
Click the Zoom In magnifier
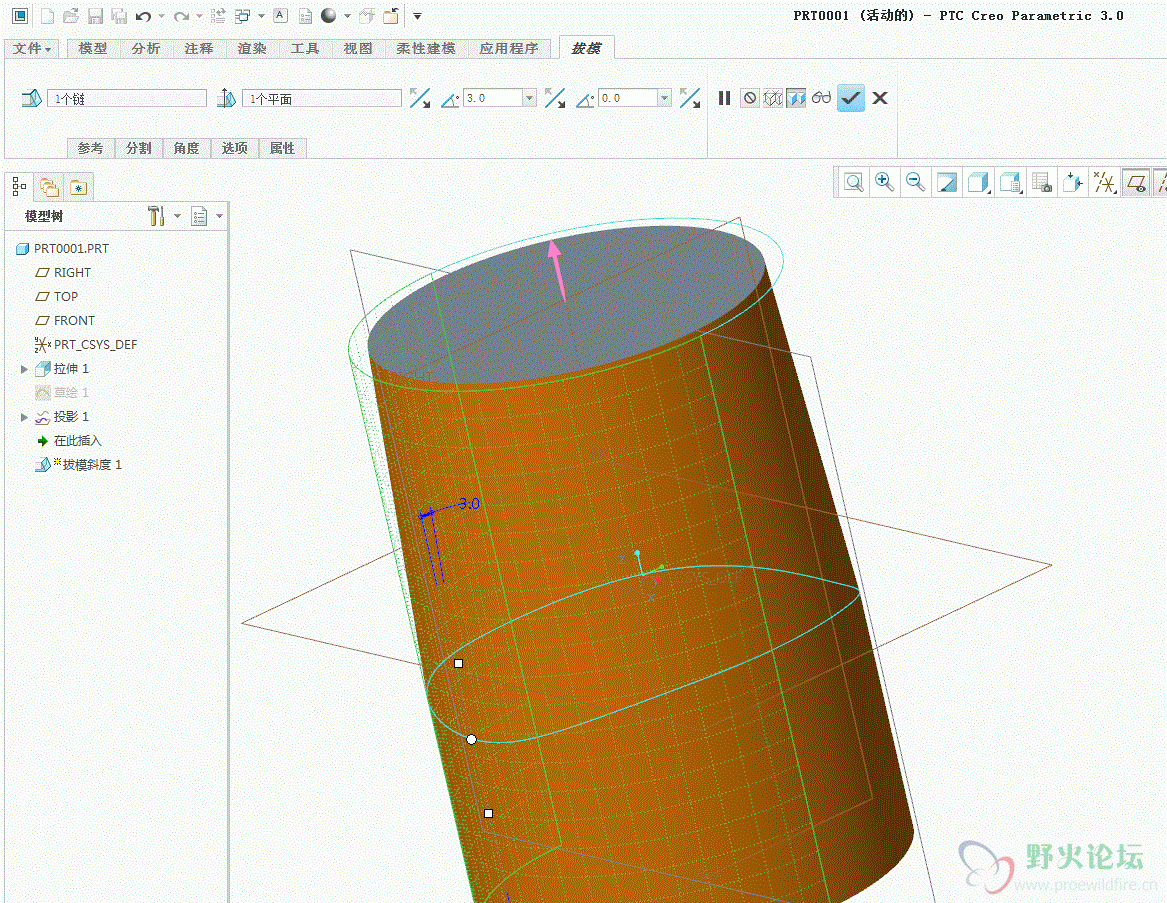(884, 182)
